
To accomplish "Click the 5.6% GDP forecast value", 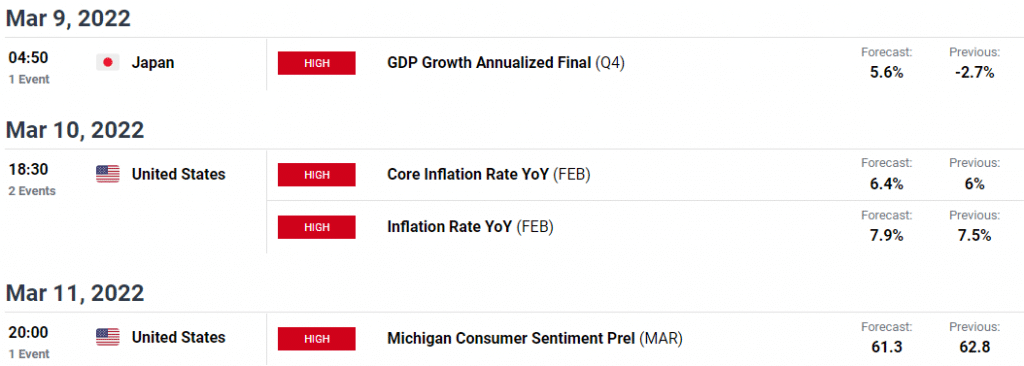I will point(886,73).
